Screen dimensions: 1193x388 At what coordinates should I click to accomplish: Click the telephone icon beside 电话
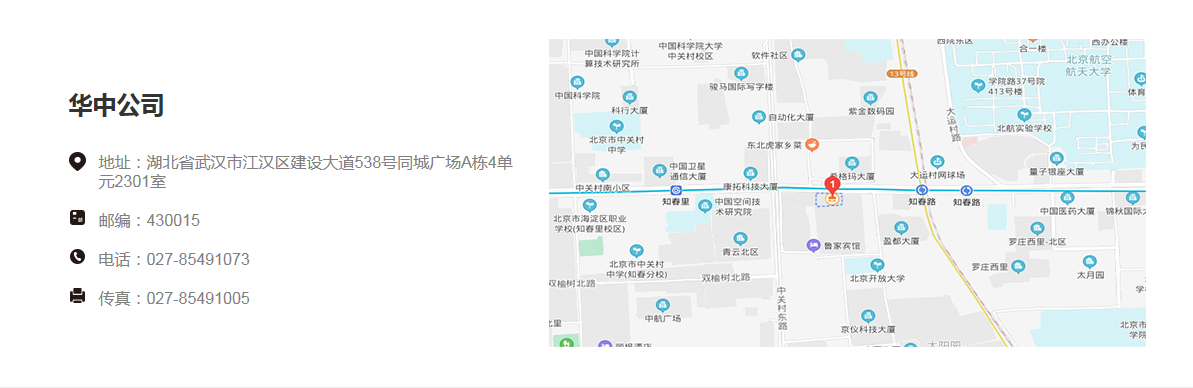[x=77, y=256]
